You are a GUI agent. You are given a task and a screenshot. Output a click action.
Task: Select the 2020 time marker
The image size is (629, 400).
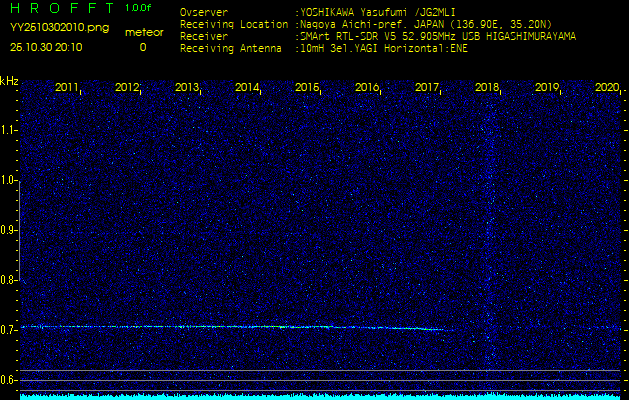[607, 88]
